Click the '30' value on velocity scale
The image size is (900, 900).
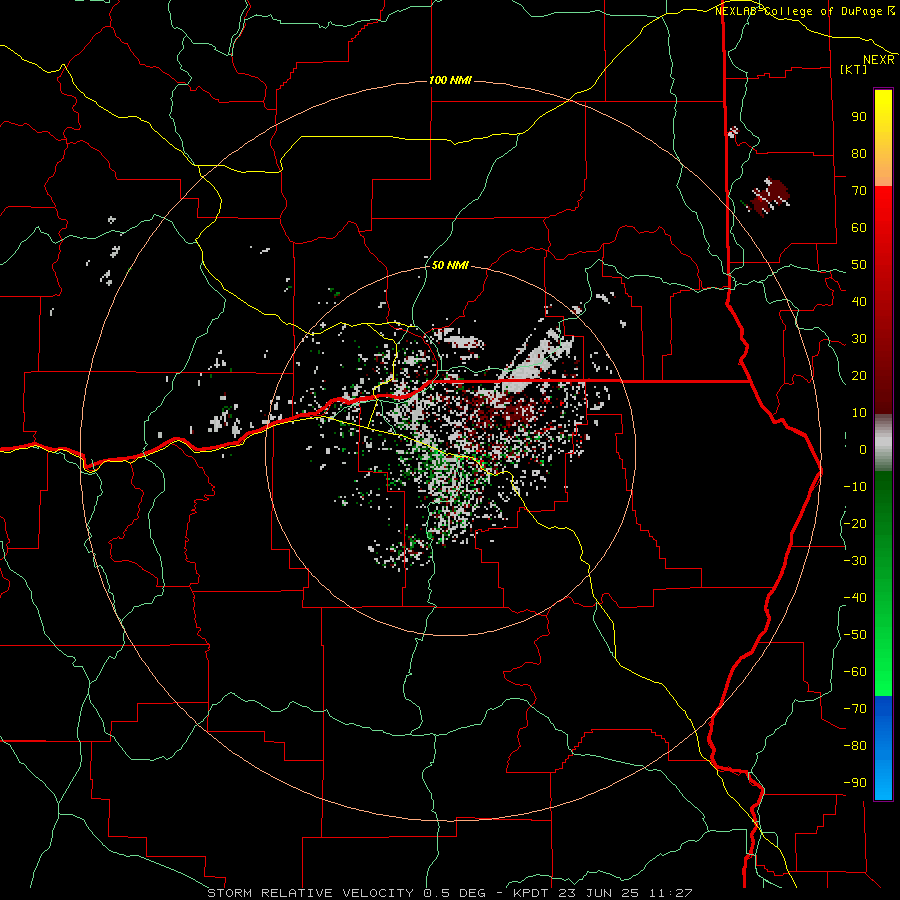click(859, 339)
